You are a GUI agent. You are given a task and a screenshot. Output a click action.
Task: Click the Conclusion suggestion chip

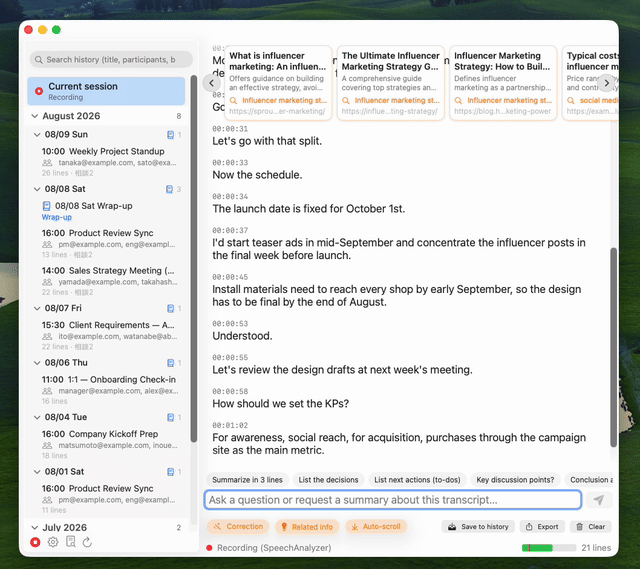591,480
